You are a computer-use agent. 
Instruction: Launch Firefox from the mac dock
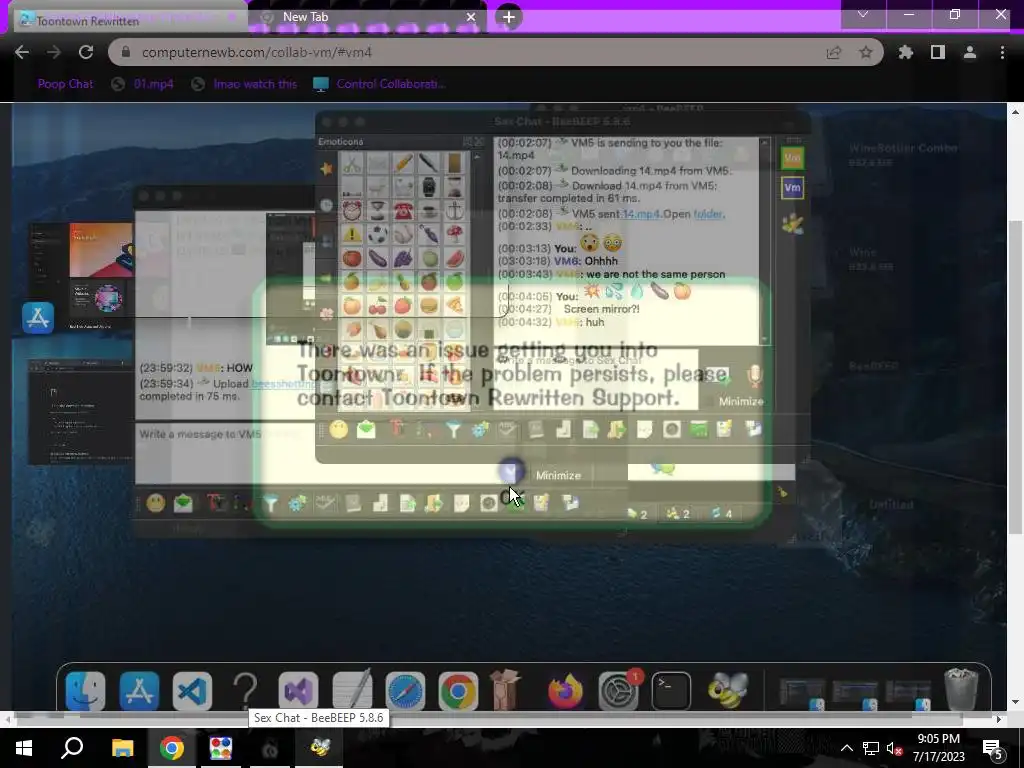pyautogui.click(x=565, y=690)
